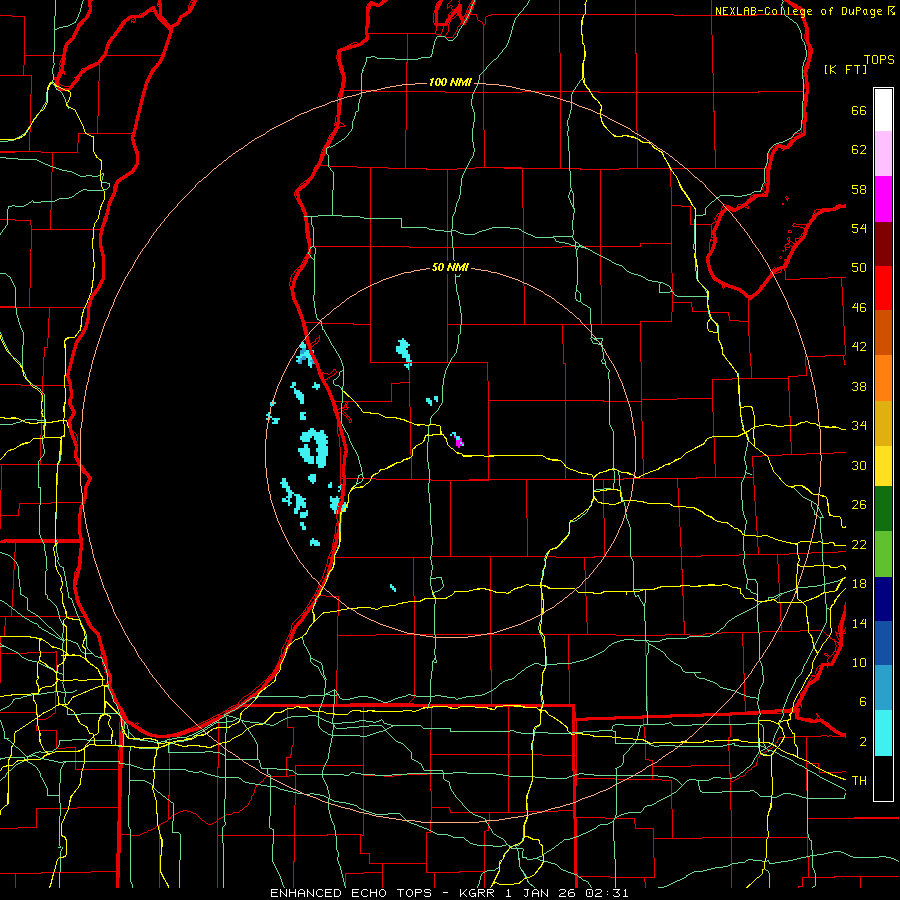Click the legend value "42"
This screenshot has height=900, width=900.
(x=859, y=347)
